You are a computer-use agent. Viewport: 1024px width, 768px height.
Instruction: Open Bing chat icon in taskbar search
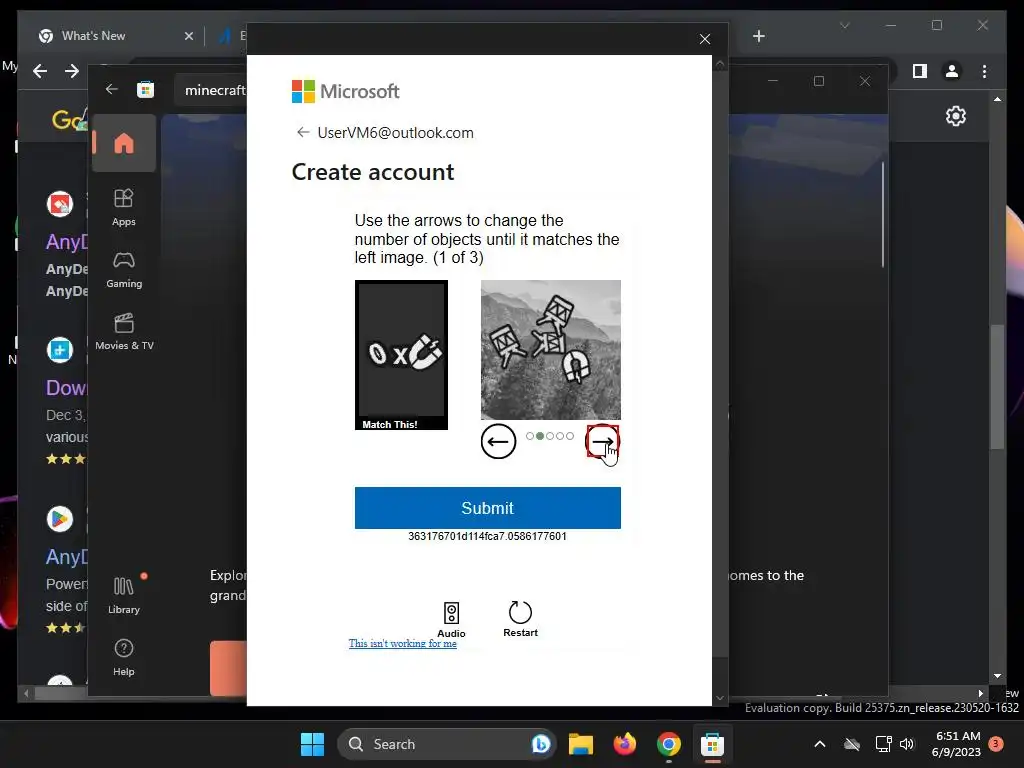pyautogui.click(x=541, y=744)
